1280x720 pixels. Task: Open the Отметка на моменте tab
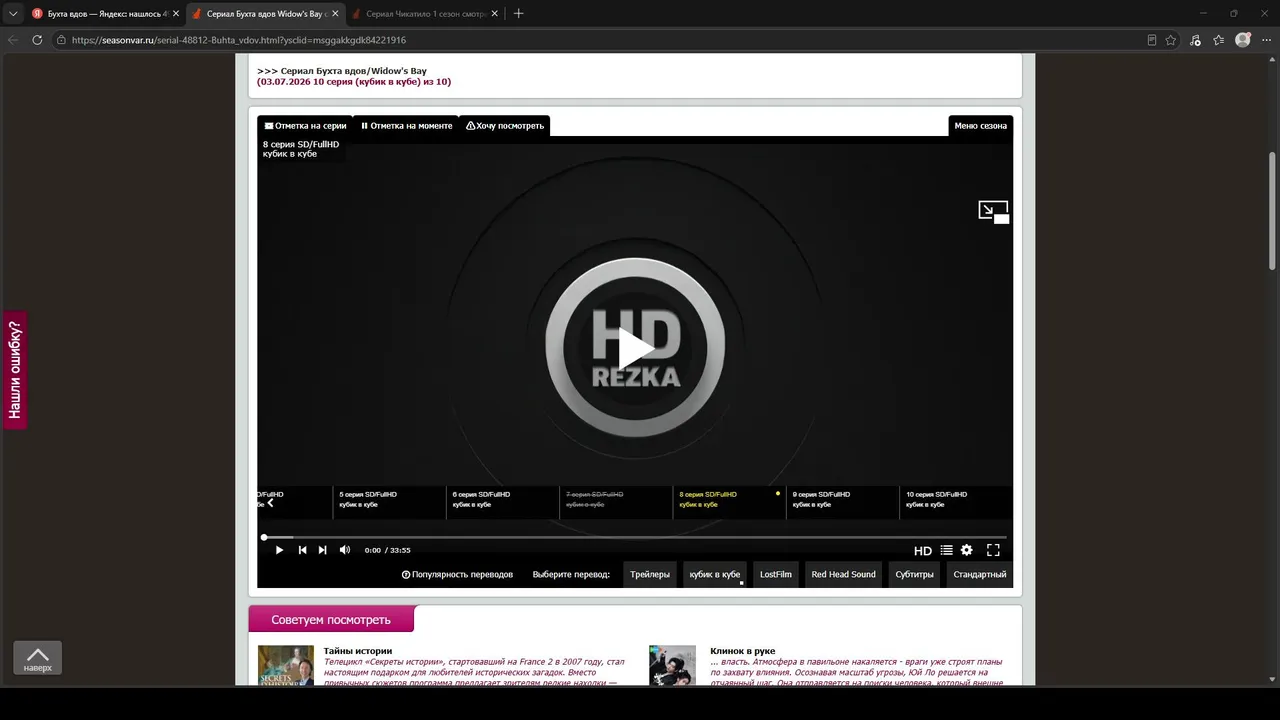coord(406,126)
